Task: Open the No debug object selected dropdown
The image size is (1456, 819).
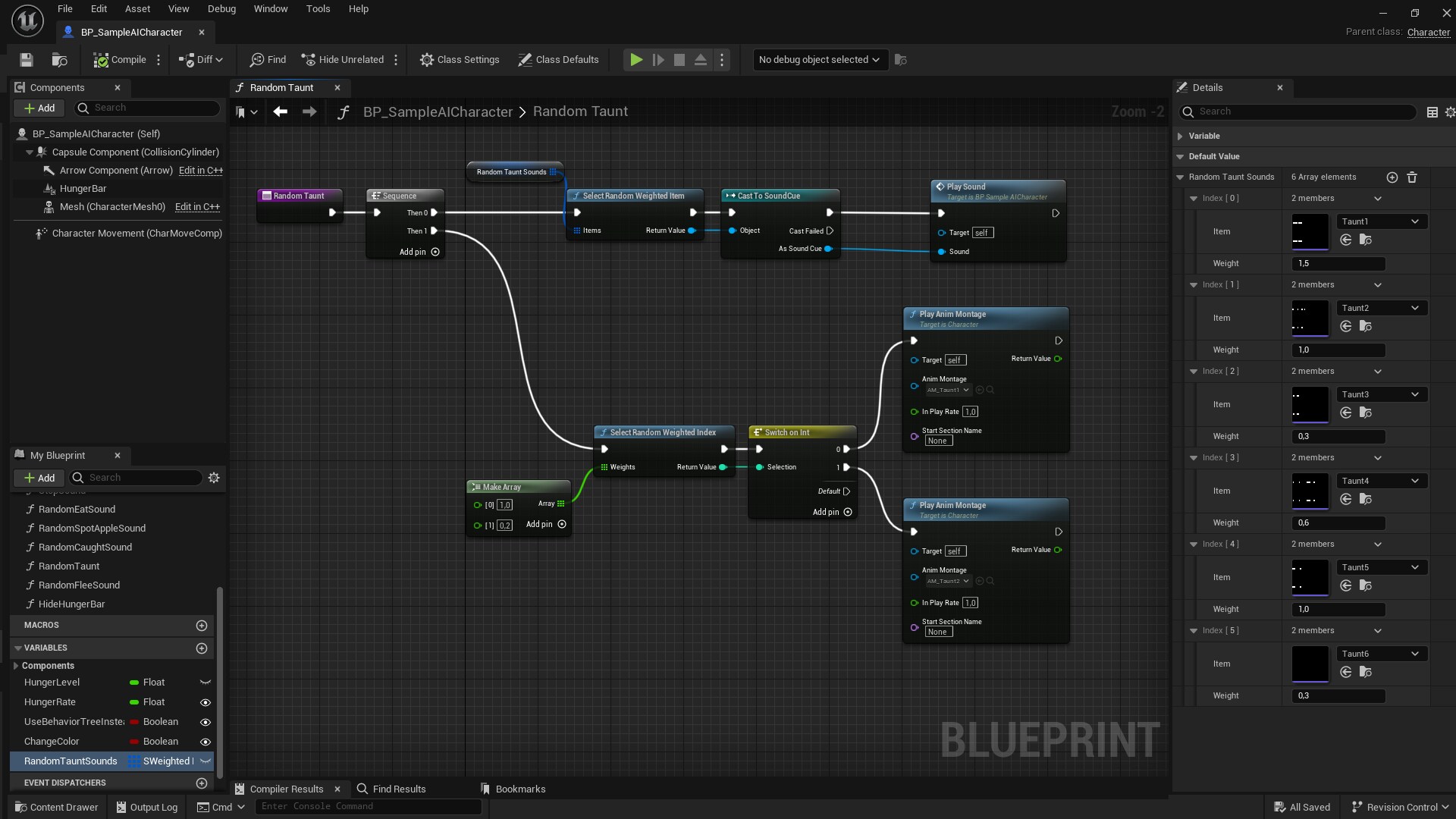Action: coord(819,59)
